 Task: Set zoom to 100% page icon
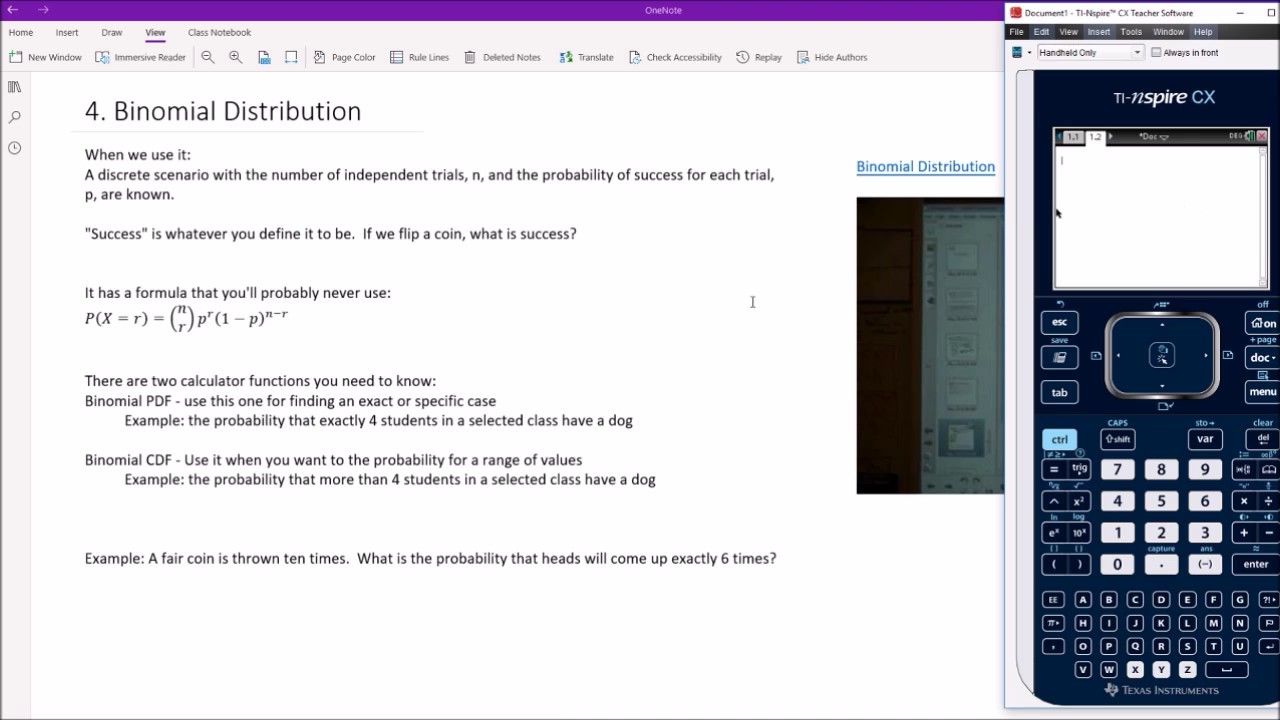[x=264, y=57]
